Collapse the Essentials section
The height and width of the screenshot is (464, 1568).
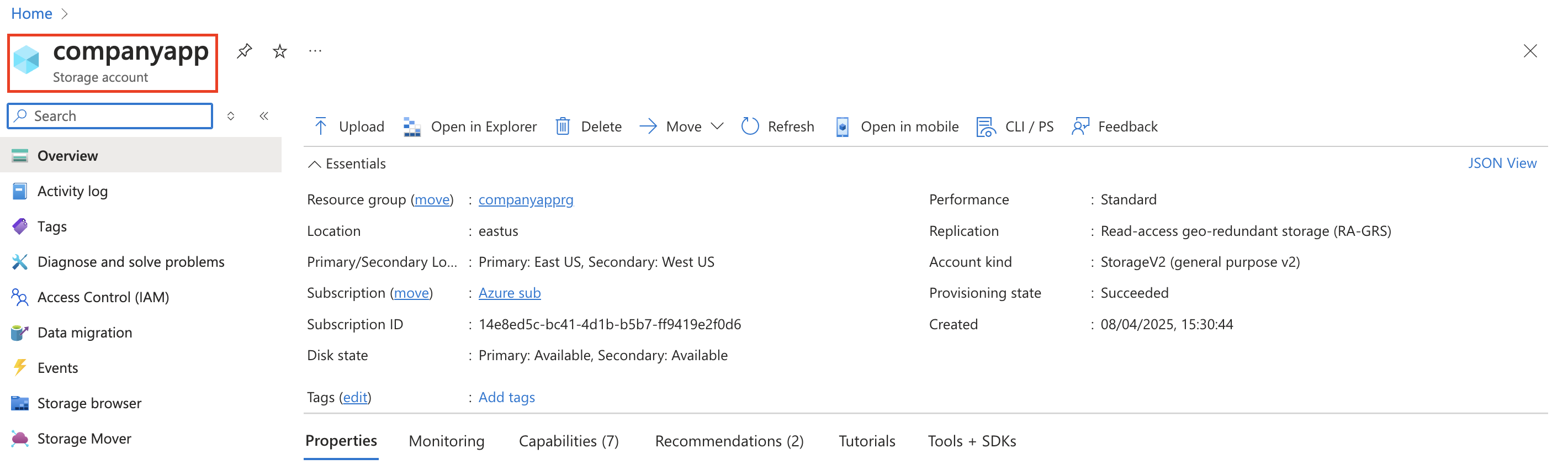[x=347, y=163]
